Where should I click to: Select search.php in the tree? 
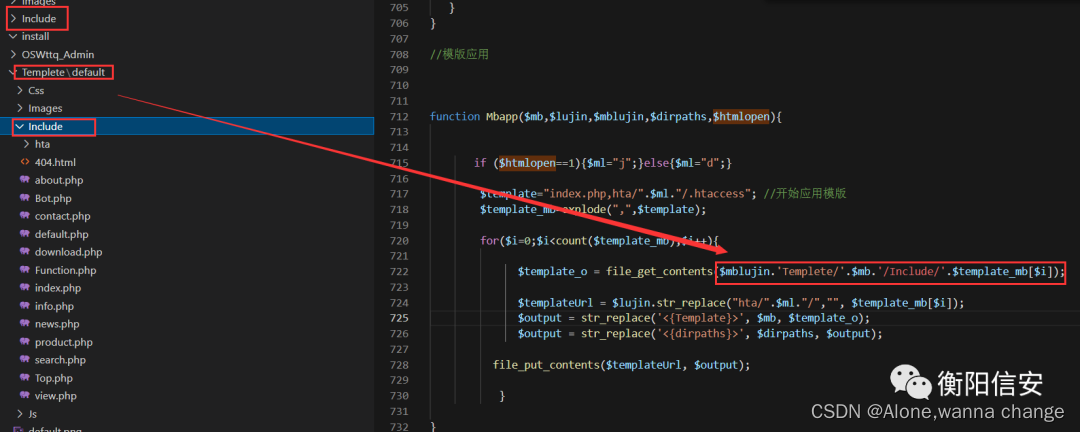[x=60, y=360]
